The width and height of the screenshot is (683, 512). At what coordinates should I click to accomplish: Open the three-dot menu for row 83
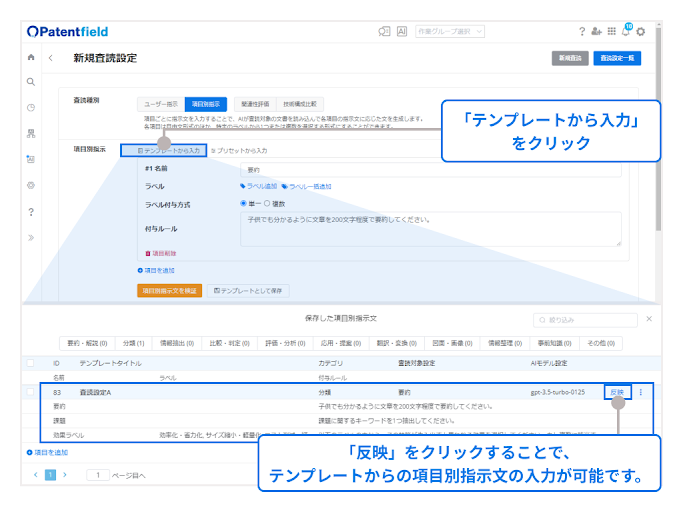(x=640, y=393)
